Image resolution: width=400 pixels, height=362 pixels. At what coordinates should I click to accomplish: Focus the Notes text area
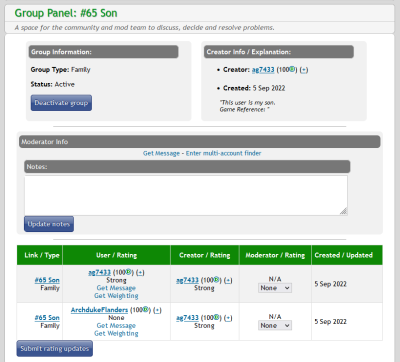[x=186, y=195]
